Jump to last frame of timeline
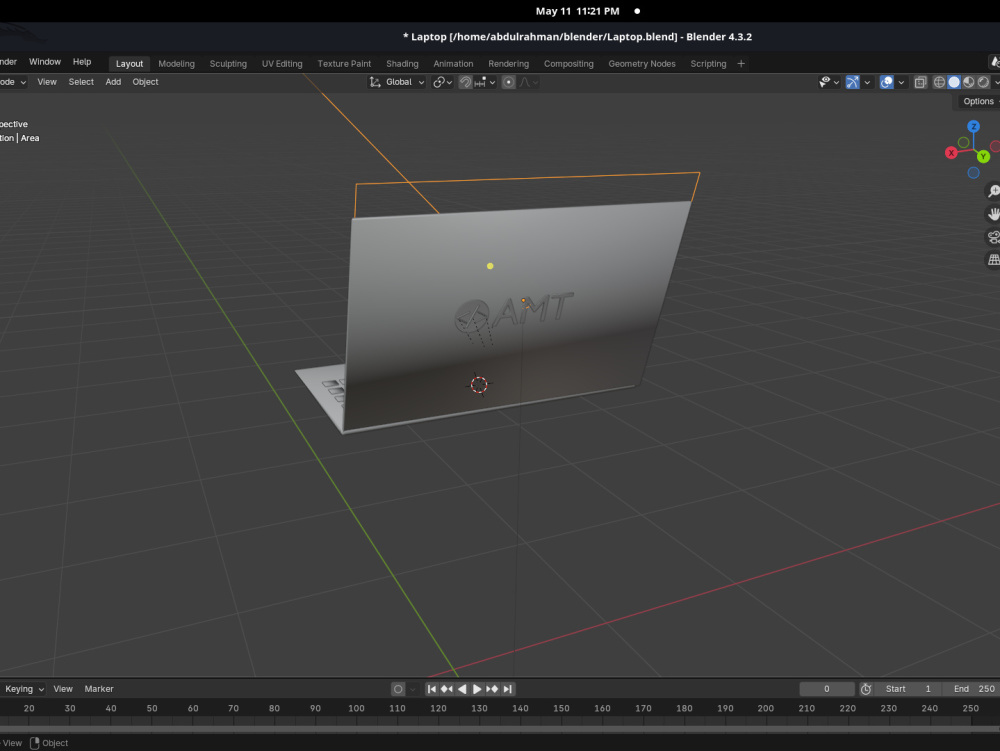Image resolution: width=1000 pixels, height=751 pixels. 507,689
